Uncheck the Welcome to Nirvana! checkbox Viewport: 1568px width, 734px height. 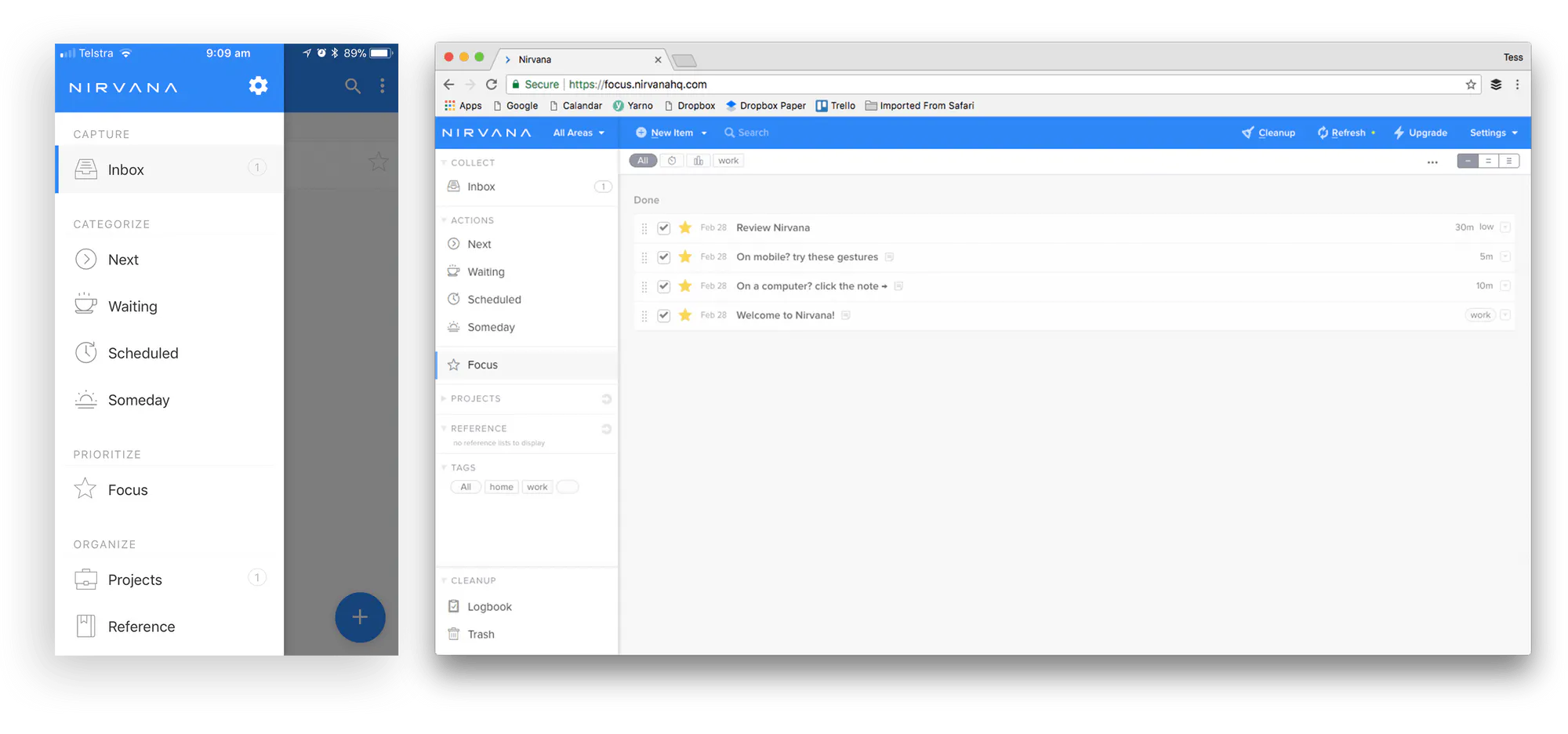[x=664, y=315]
